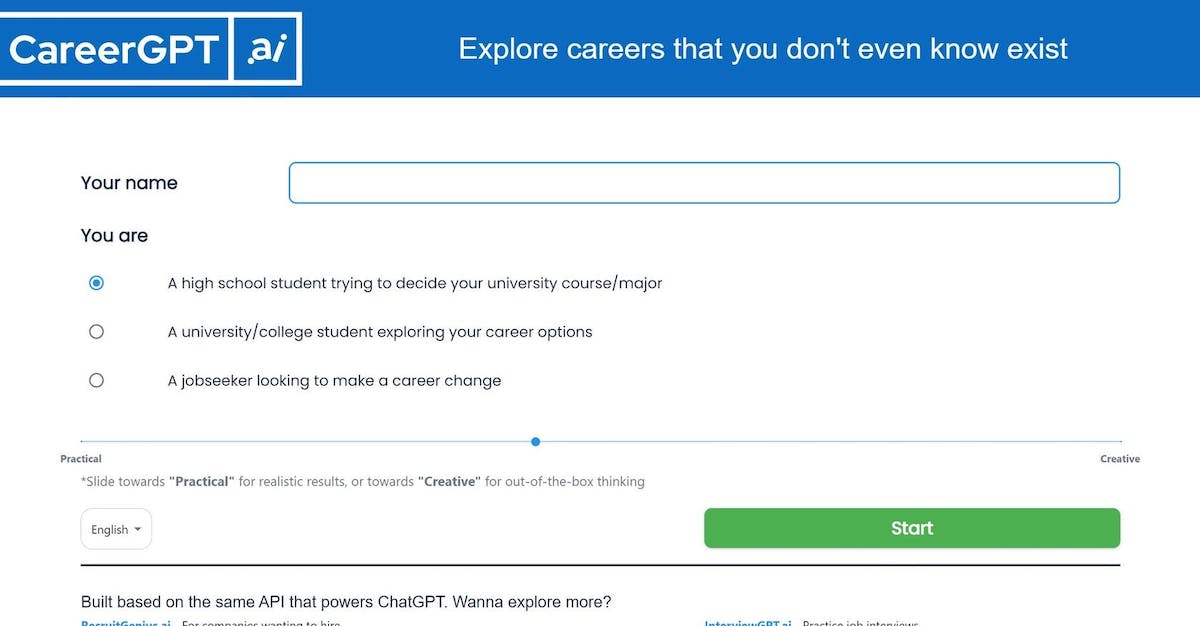
Task: Focus the Your name text field
Action: (704, 183)
